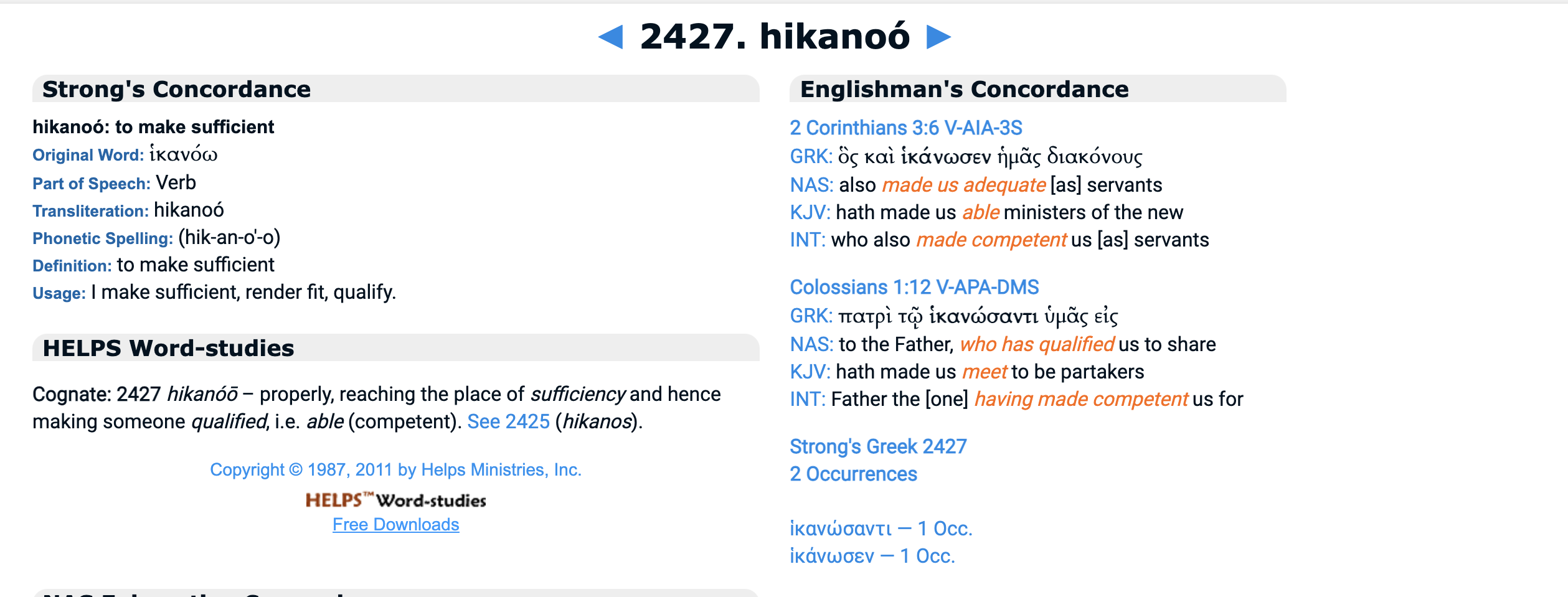This screenshot has width=1568, height=597.
Task: Click the KJV label under Colossians 1:12
Action: [x=810, y=372]
